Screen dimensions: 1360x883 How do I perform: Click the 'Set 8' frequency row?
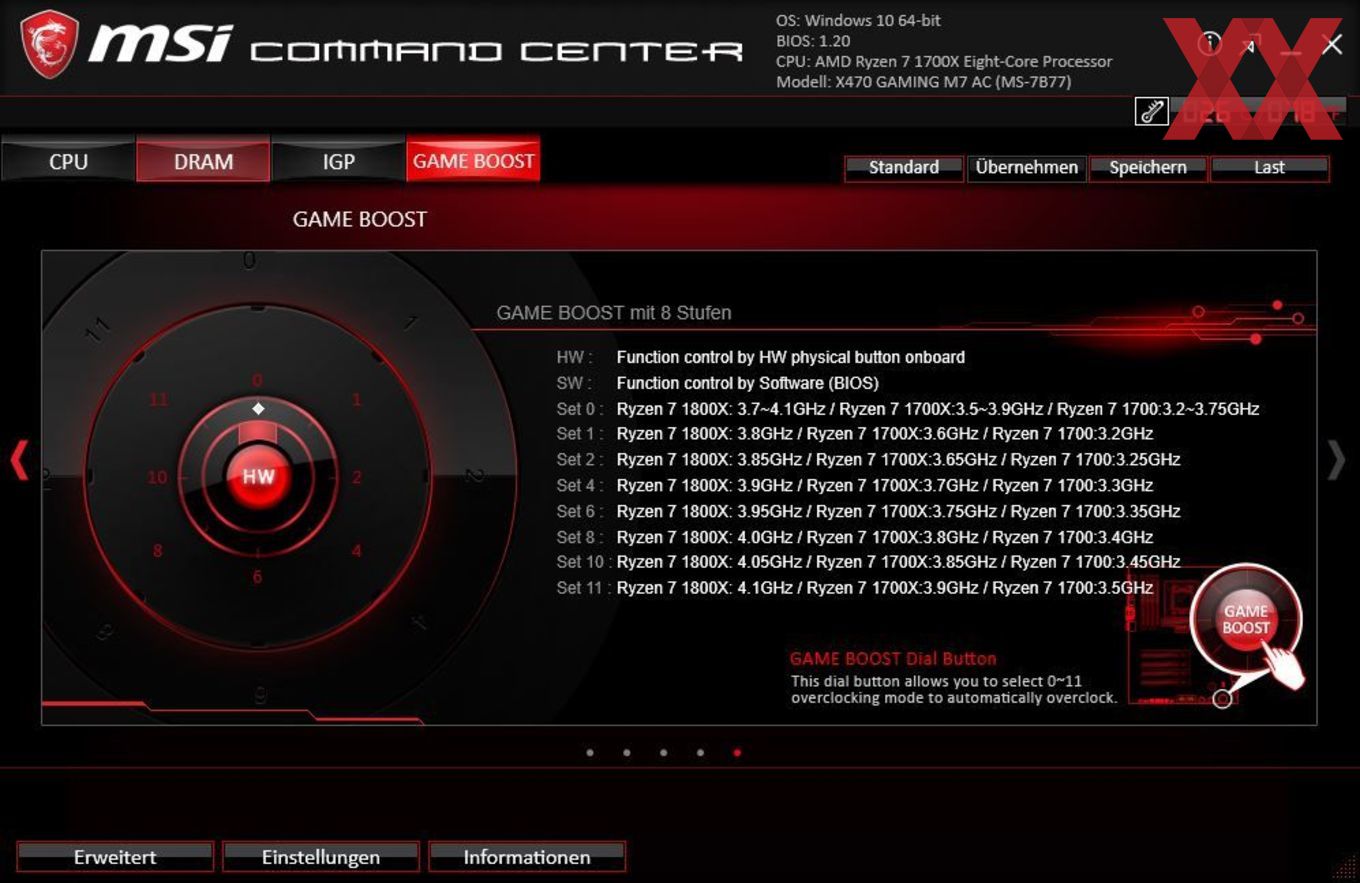coord(855,537)
